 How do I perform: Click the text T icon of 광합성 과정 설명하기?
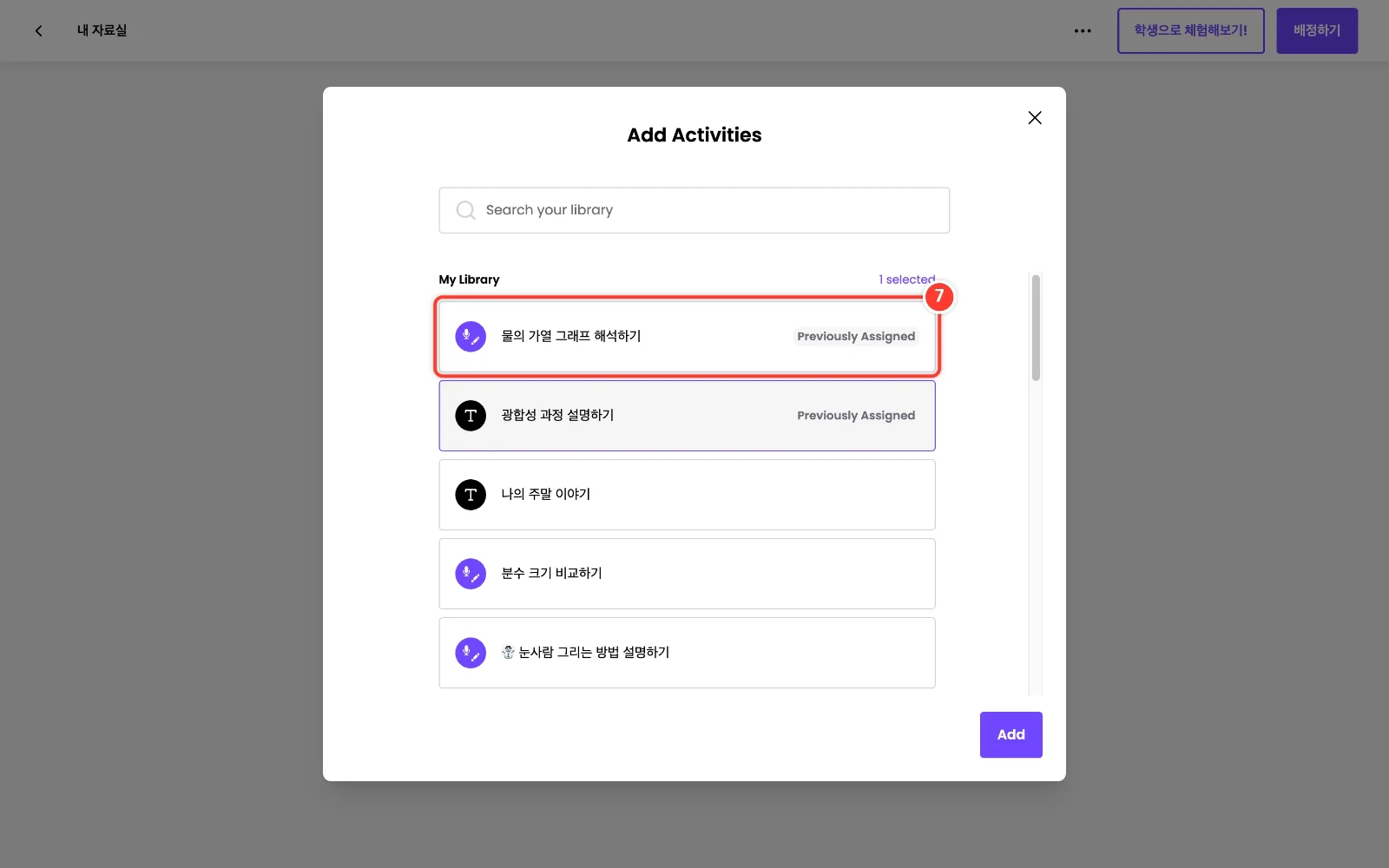click(471, 416)
